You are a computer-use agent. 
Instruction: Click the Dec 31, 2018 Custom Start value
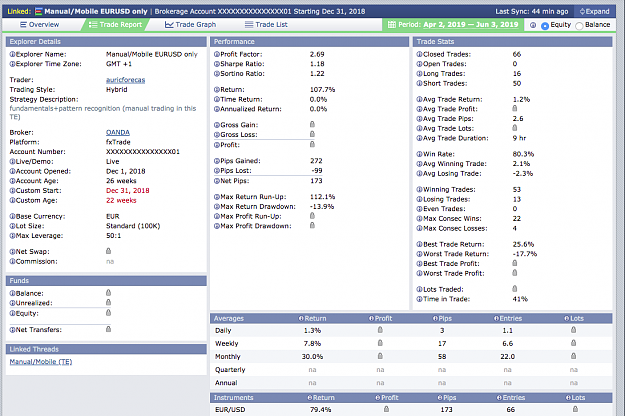click(128, 191)
